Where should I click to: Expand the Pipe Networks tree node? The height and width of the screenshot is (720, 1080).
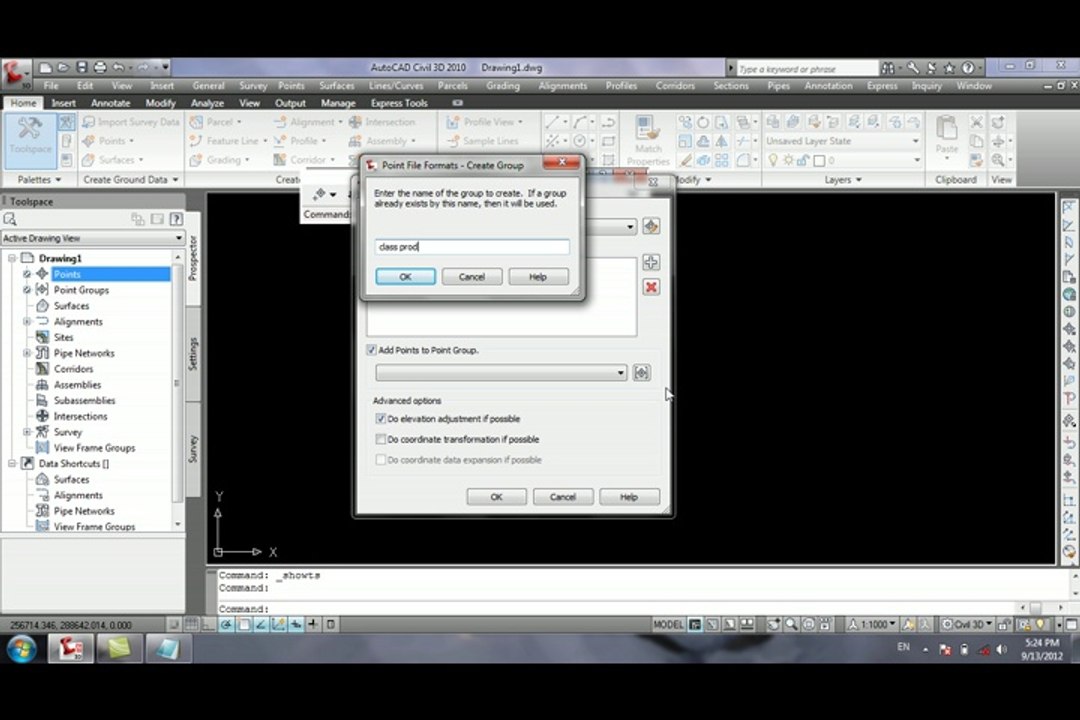click(x=27, y=353)
